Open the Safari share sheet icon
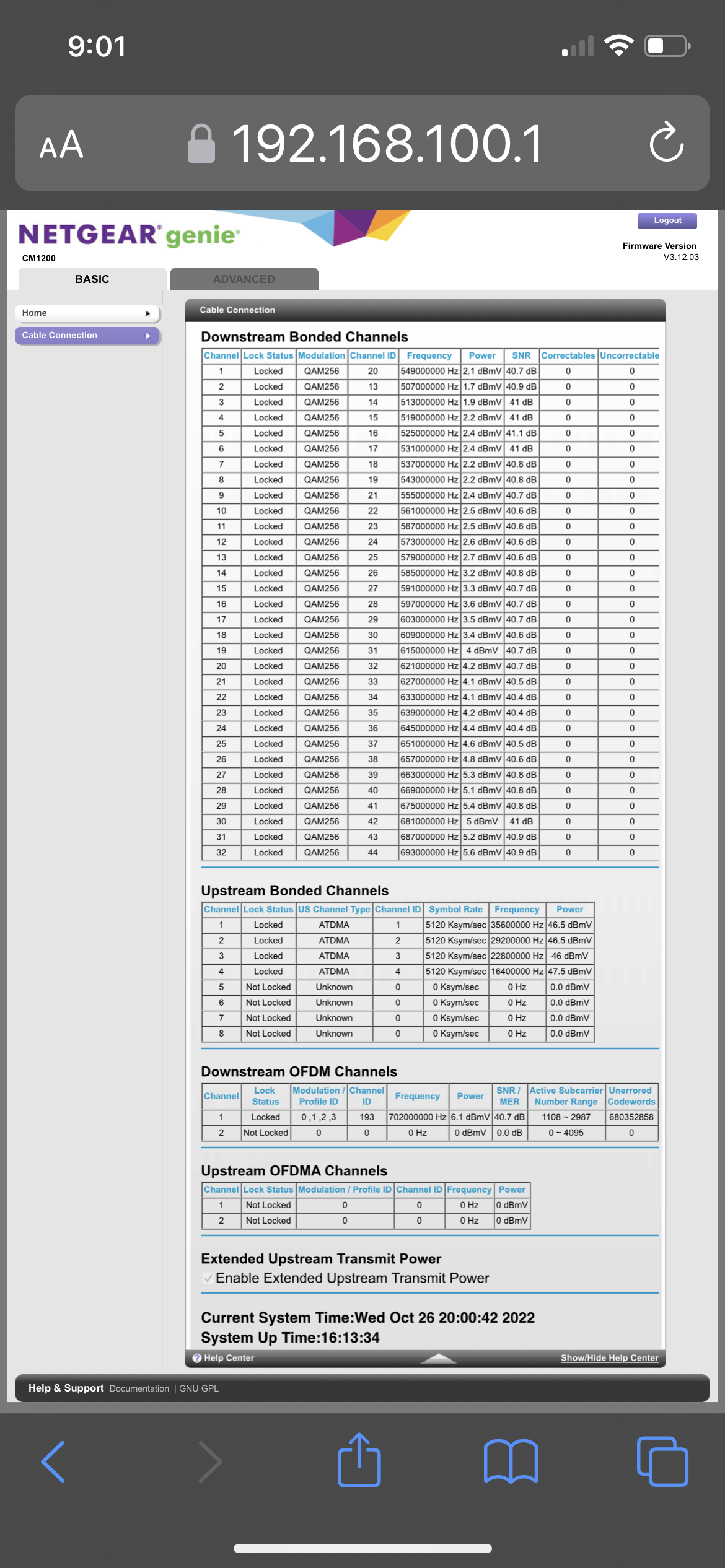This screenshot has width=725, height=1568. 359,1459
